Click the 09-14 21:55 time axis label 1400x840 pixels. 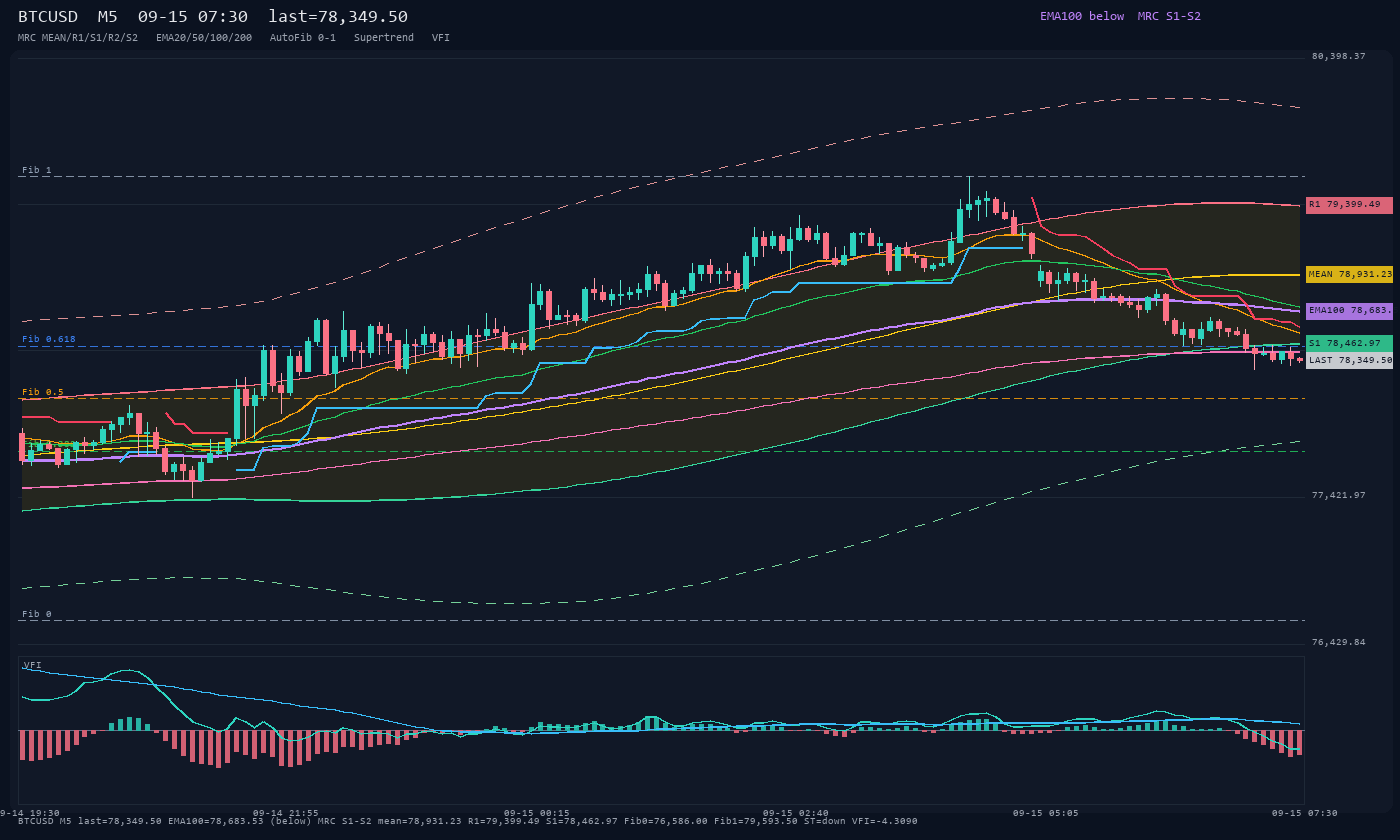[286, 813]
